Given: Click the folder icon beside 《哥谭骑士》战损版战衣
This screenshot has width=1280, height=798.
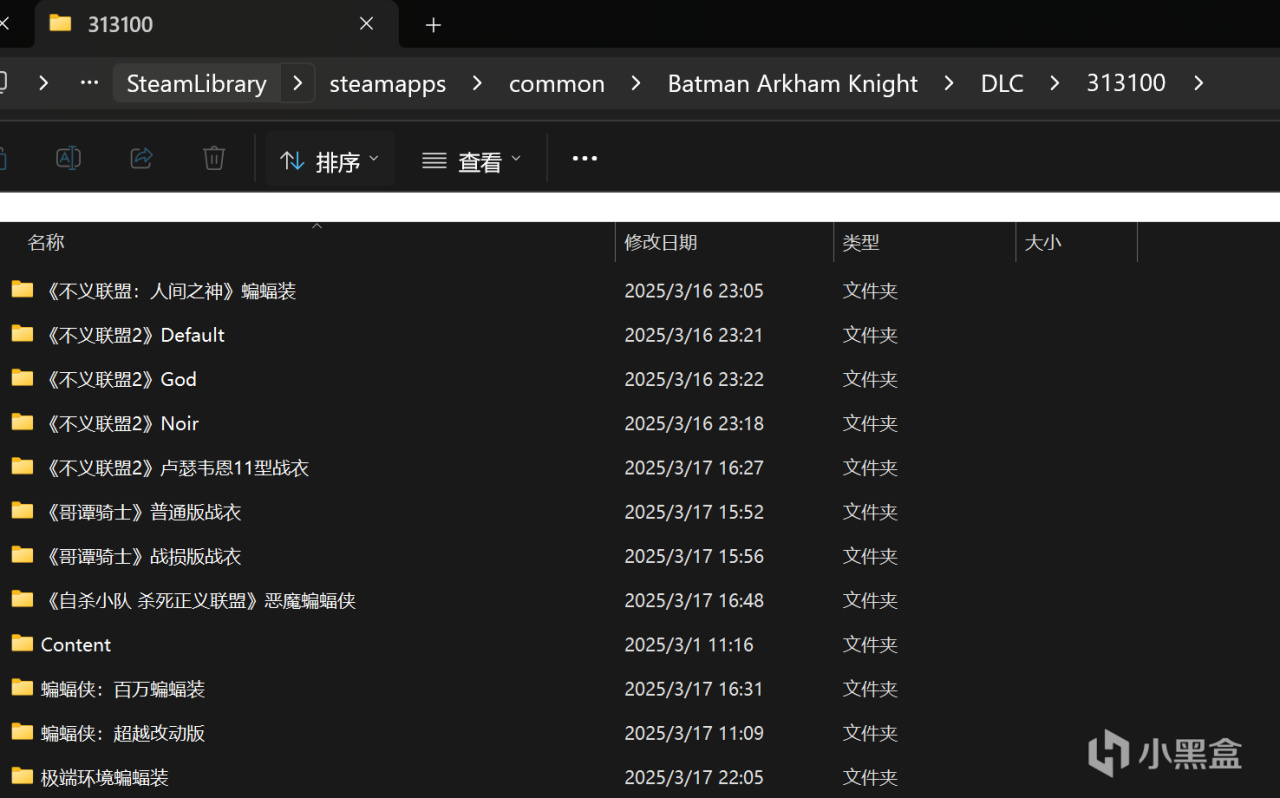Looking at the screenshot, I should (22, 555).
